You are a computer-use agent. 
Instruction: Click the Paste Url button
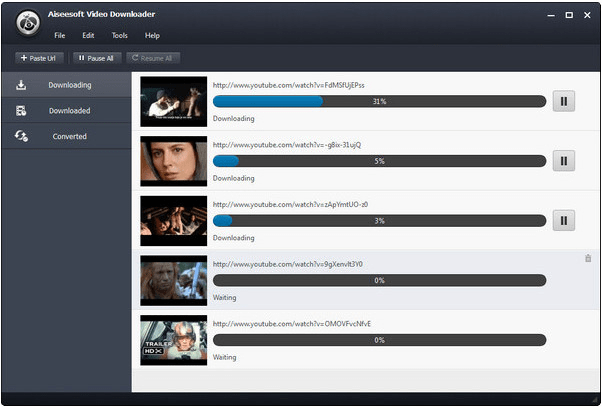38,58
